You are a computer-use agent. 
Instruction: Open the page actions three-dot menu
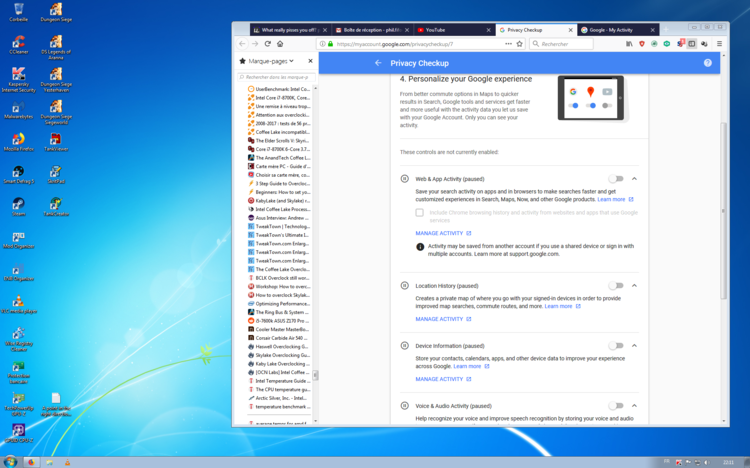point(508,44)
